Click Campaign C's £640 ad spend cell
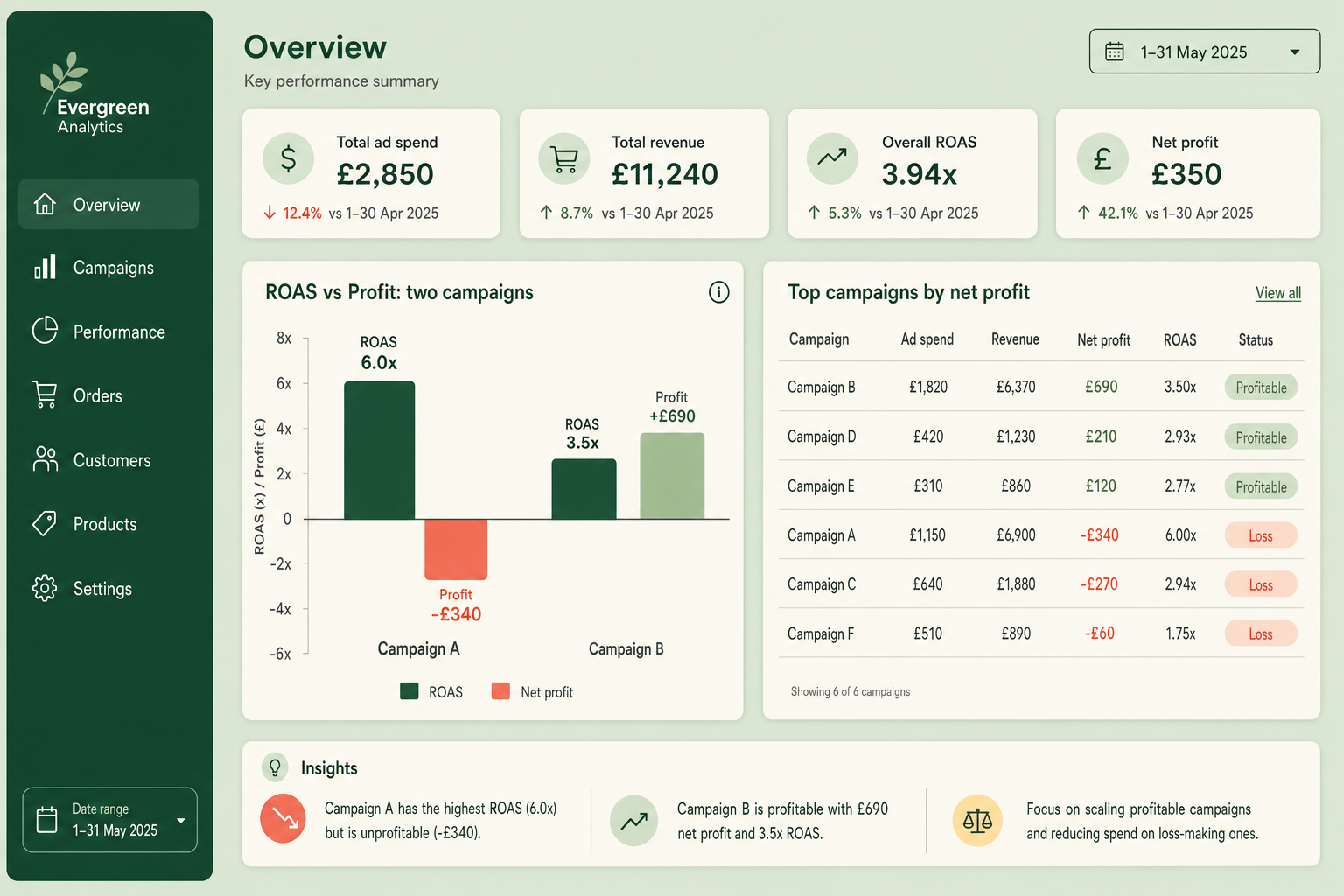Screen dimensions: 1344x896 (927, 584)
